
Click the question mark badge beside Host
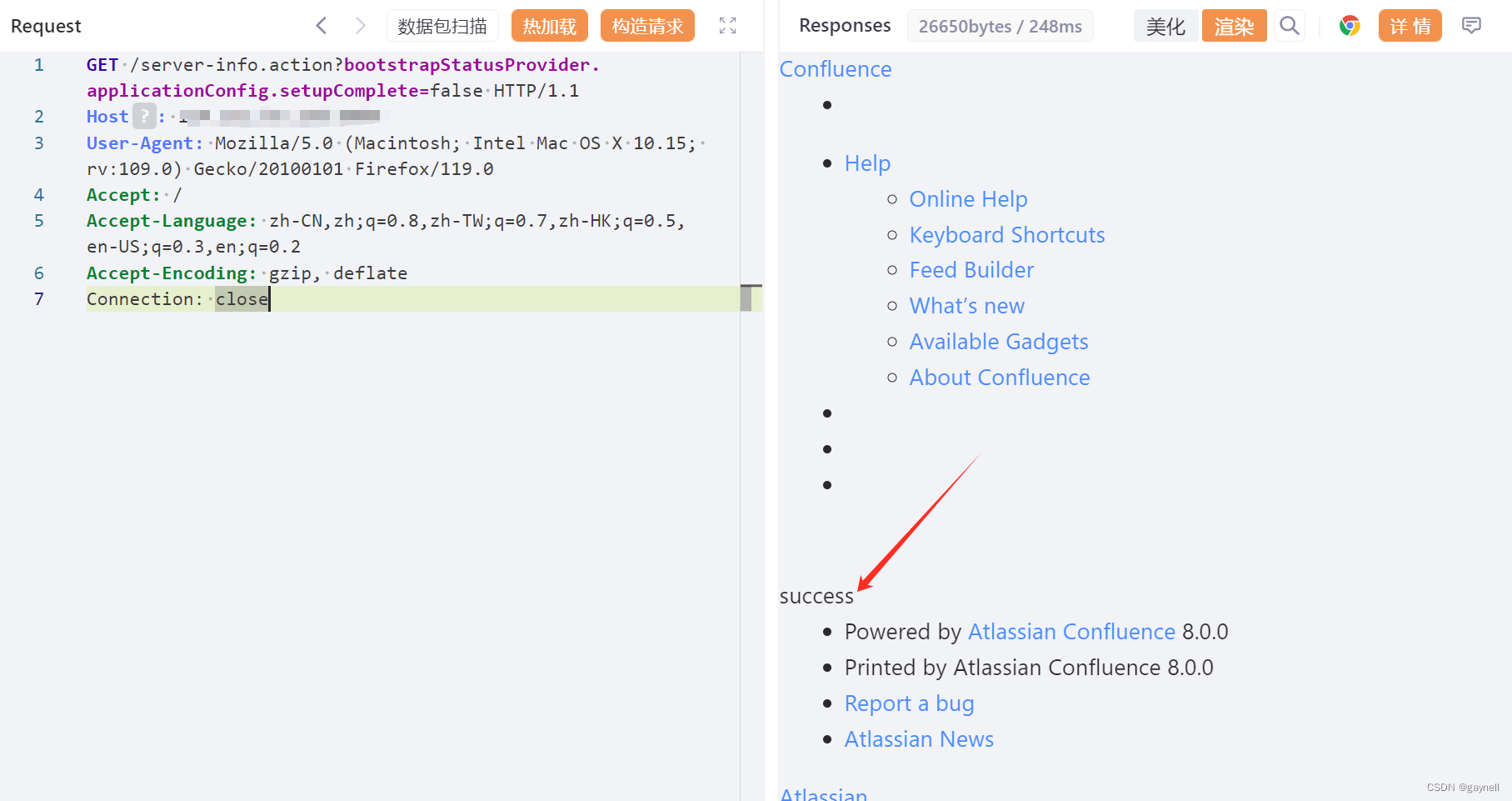[144, 116]
